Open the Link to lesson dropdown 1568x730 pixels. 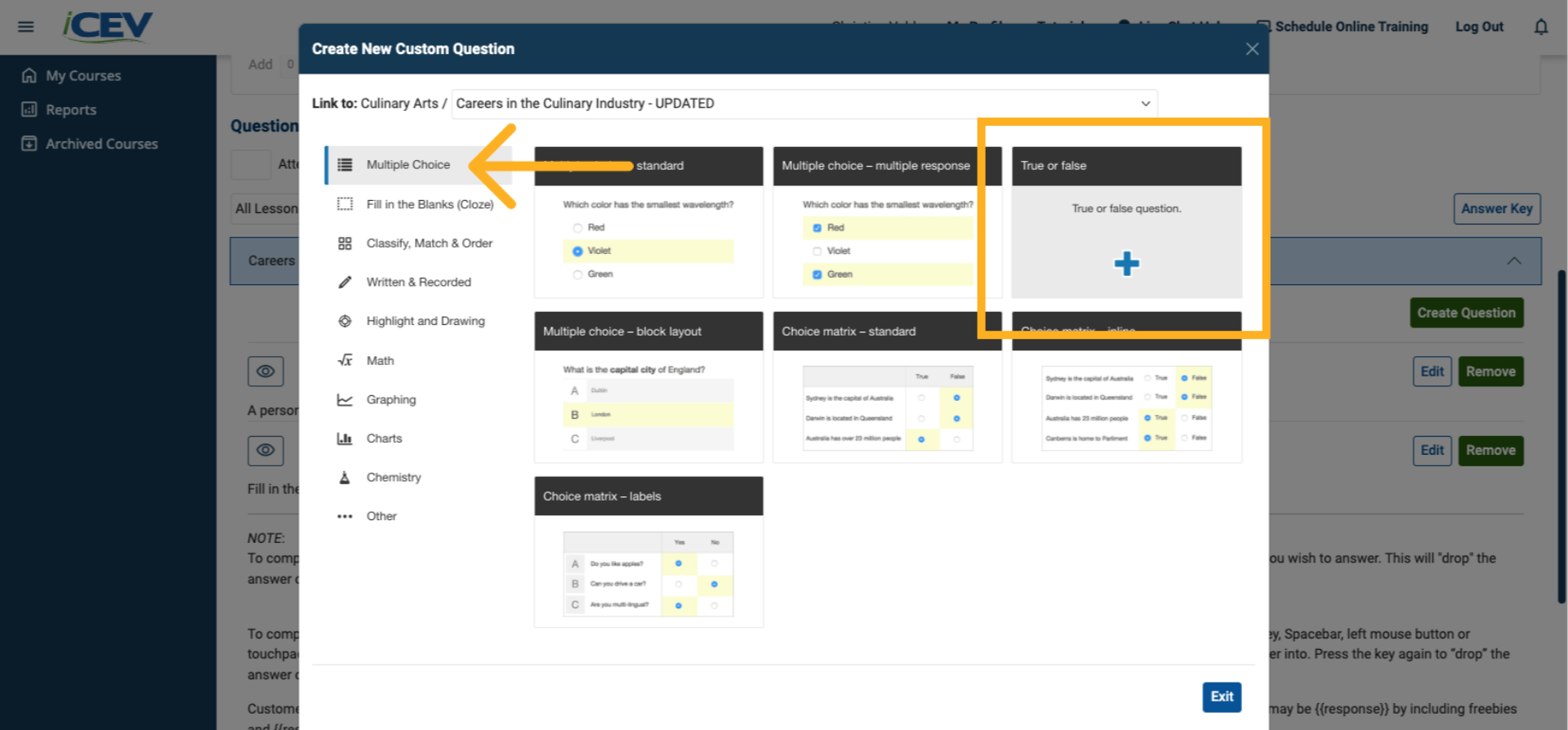(804, 104)
